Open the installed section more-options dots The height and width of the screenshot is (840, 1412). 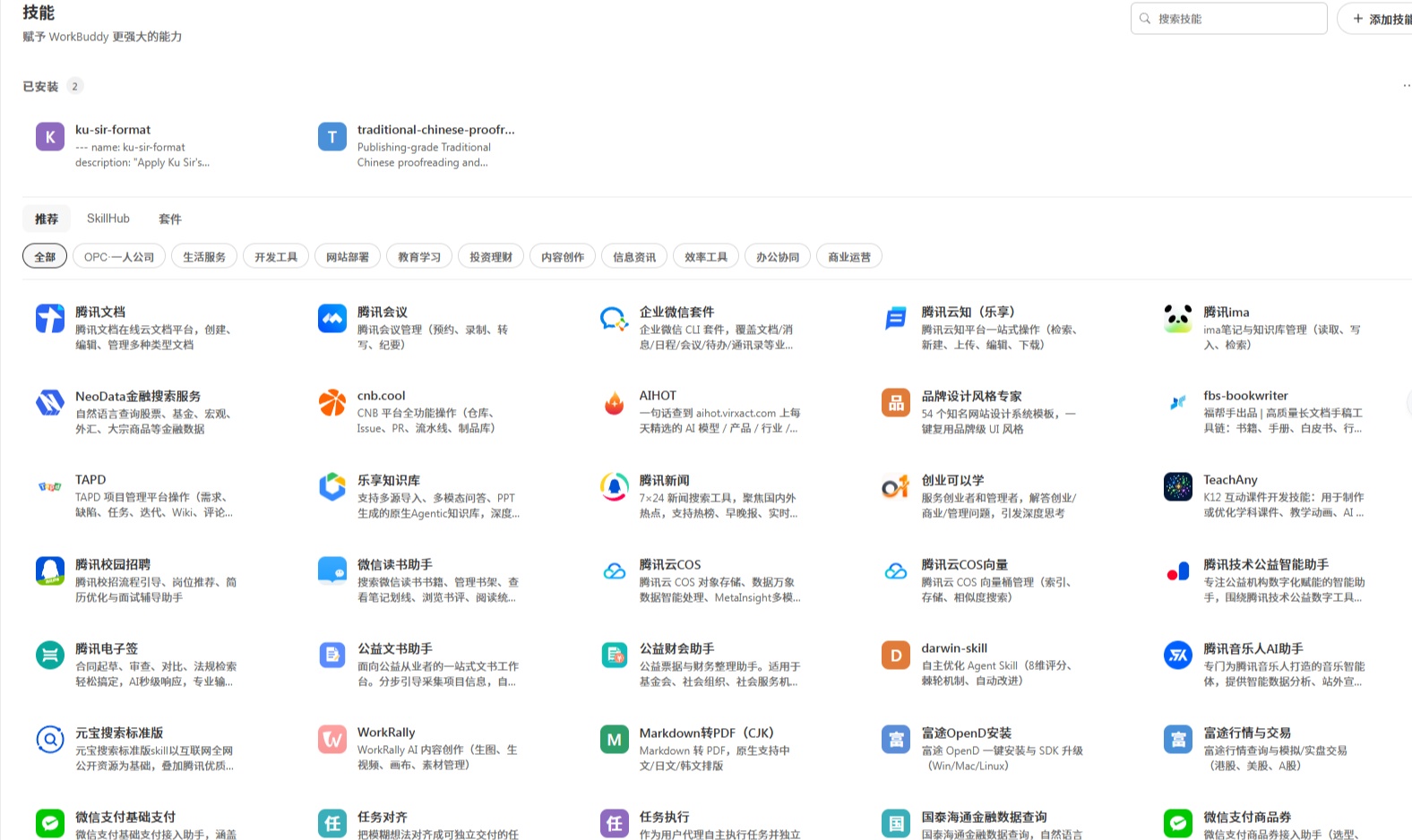coord(1406,86)
